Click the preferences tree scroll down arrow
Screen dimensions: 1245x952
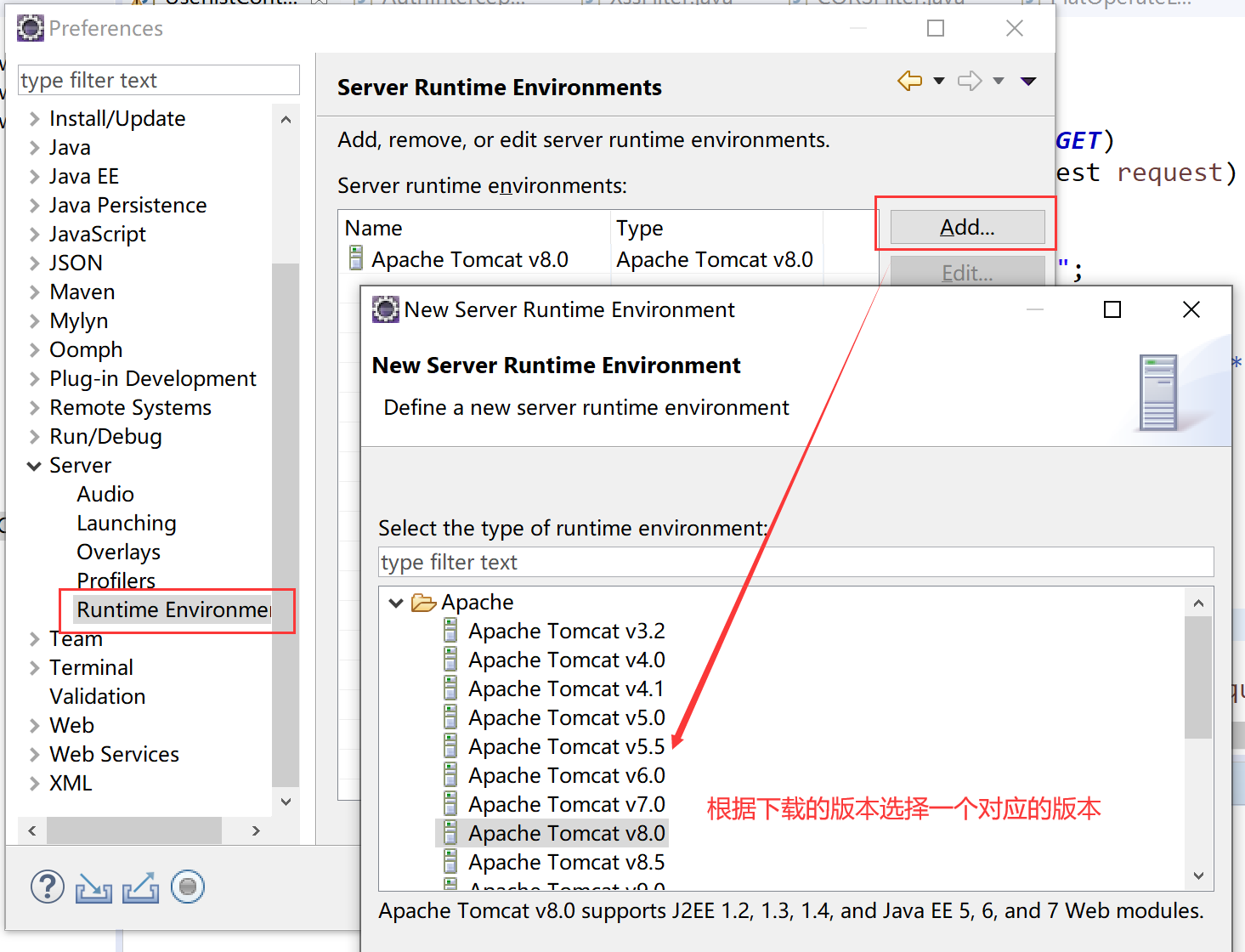[x=286, y=802]
